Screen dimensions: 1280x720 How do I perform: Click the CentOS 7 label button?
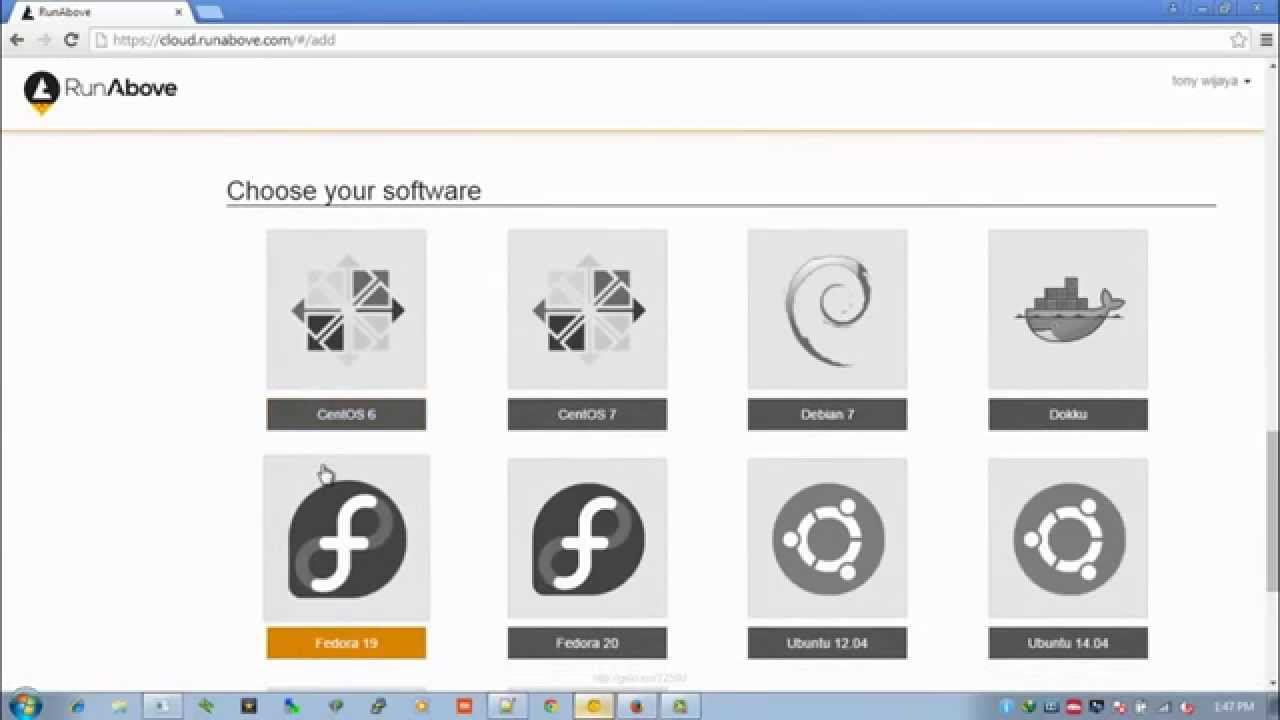click(587, 414)
